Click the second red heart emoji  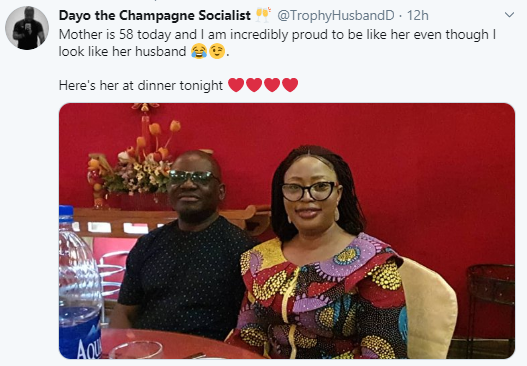coord(254,85)
